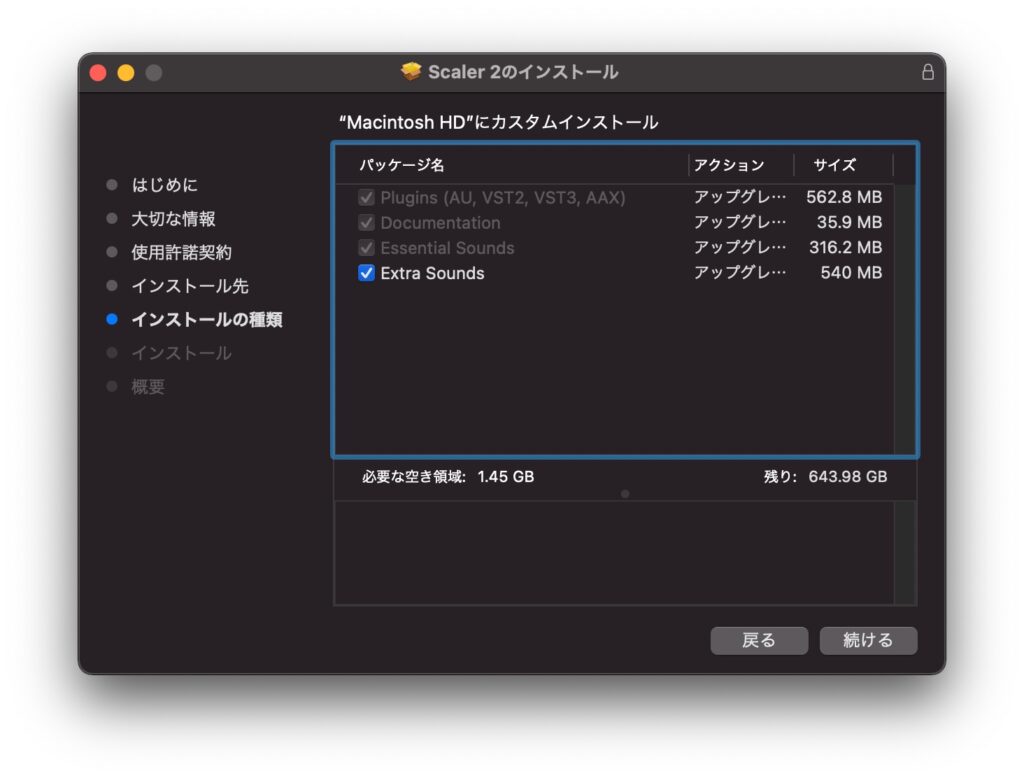This screenshot has width=1024, height=778.
Task: Click the アクション column header
Action: pyautogui.click(x=729, y=165)
